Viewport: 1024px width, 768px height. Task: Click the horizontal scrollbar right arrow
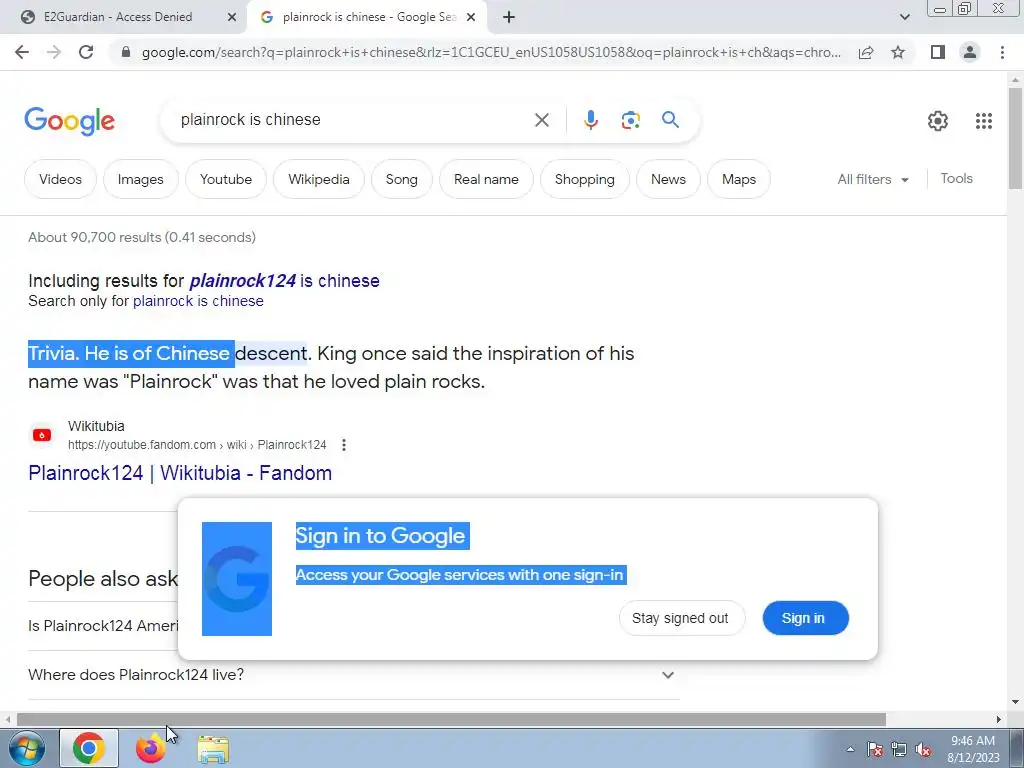point(999,720)
